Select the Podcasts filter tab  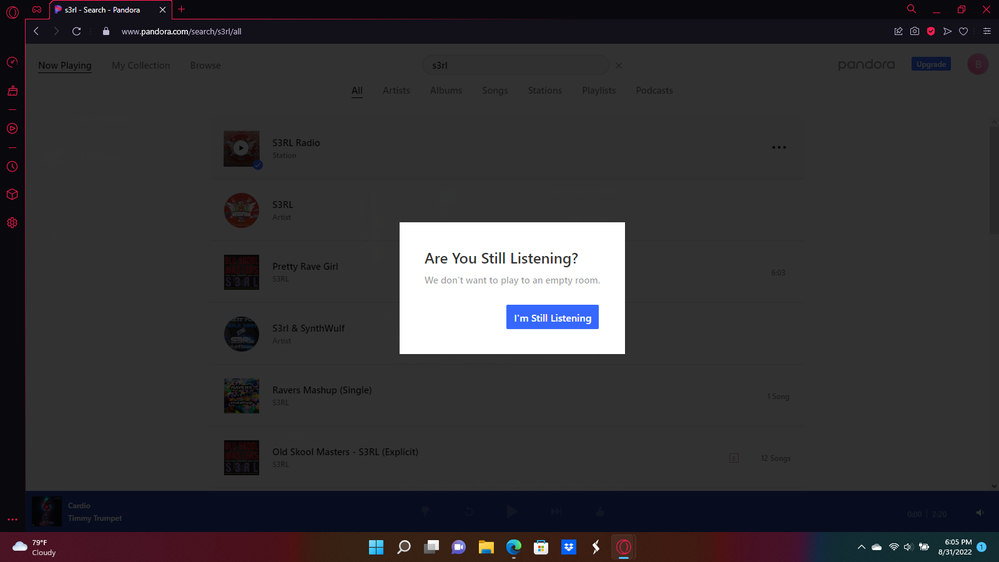654,90
